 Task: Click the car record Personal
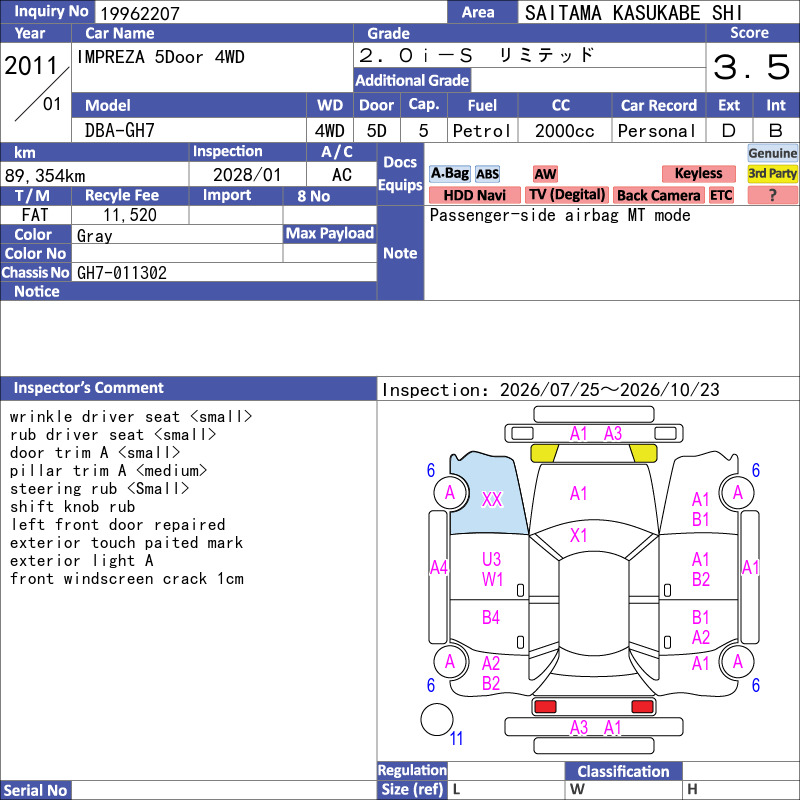coord(657,131)
